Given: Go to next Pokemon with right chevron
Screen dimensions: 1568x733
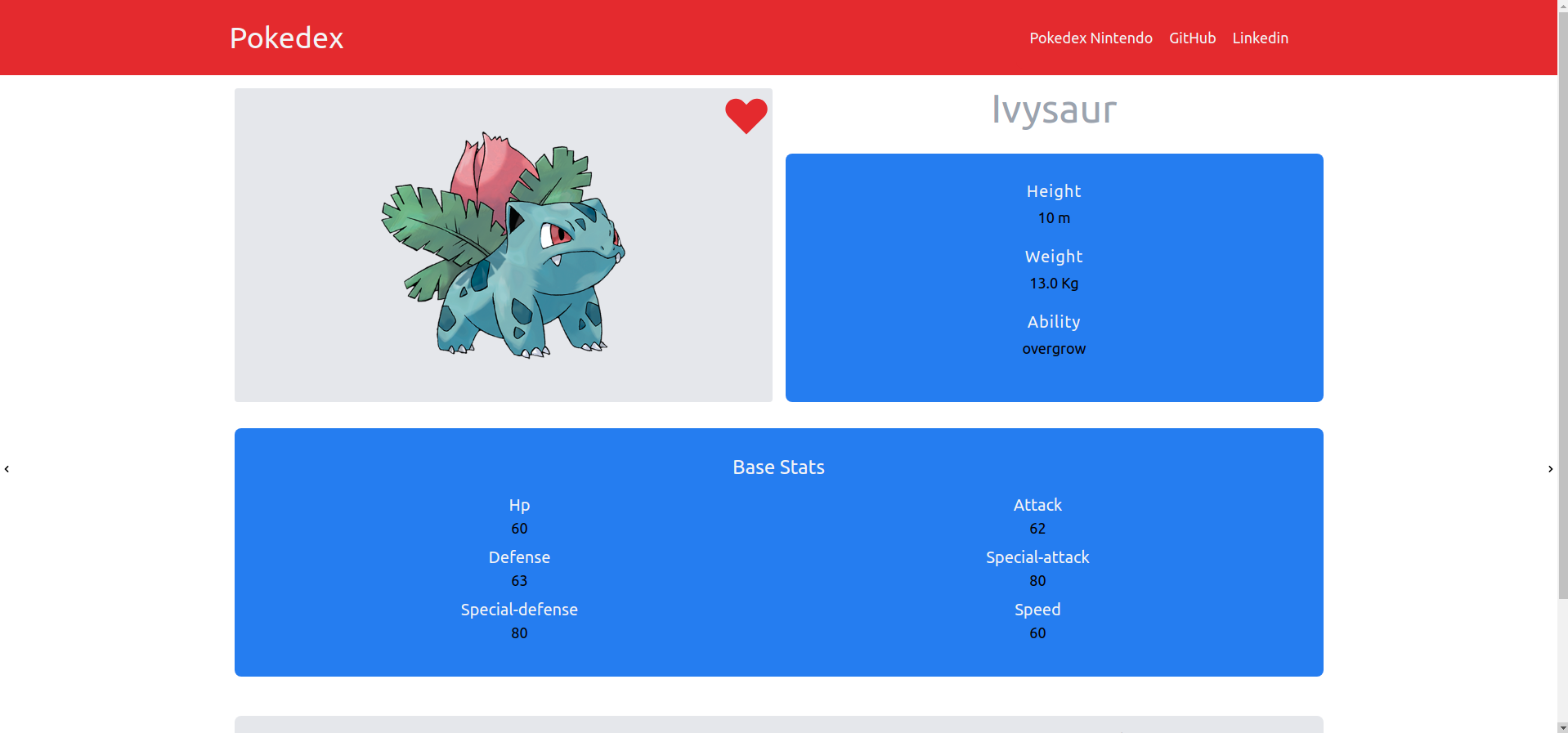Looking at the screenshot, I should point(1550,469).
